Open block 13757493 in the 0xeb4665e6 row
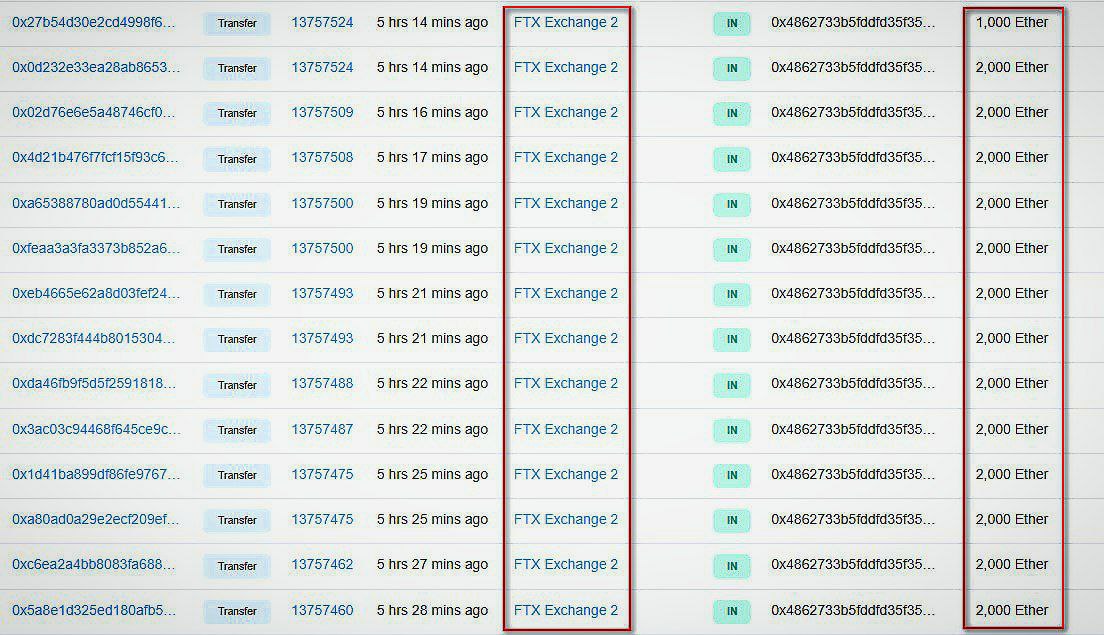This screenshot has height=635, width=1104. (x=322, y=294)
